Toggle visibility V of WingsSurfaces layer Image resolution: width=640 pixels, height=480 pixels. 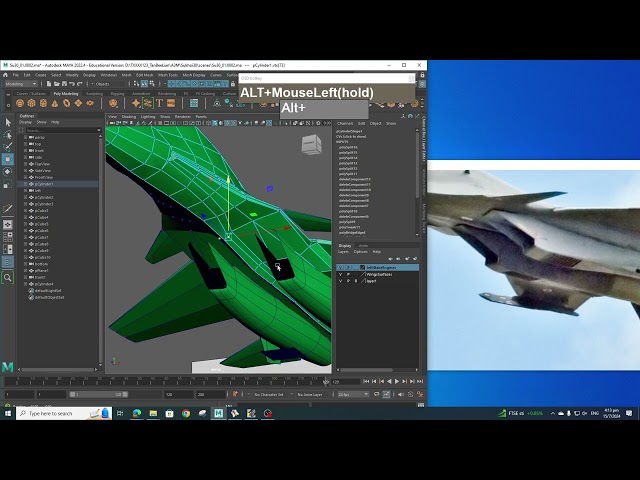tap(340, 274)
